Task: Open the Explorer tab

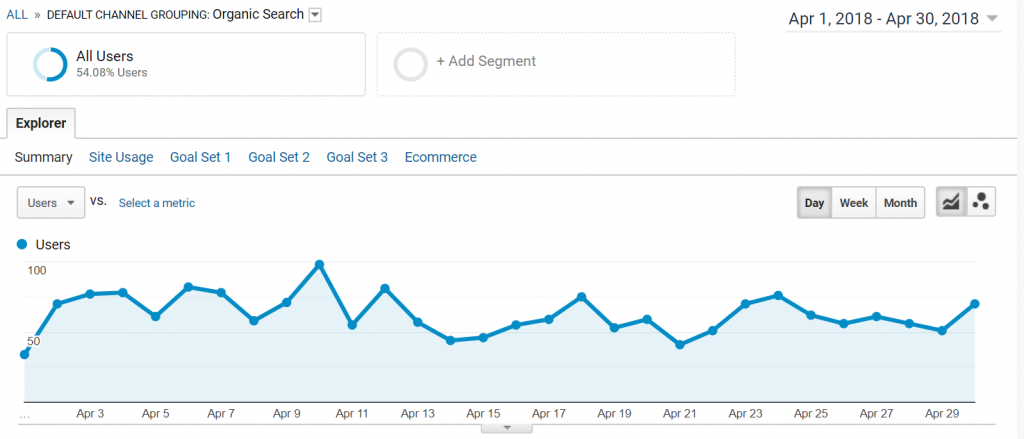Action: click(41, 123)
